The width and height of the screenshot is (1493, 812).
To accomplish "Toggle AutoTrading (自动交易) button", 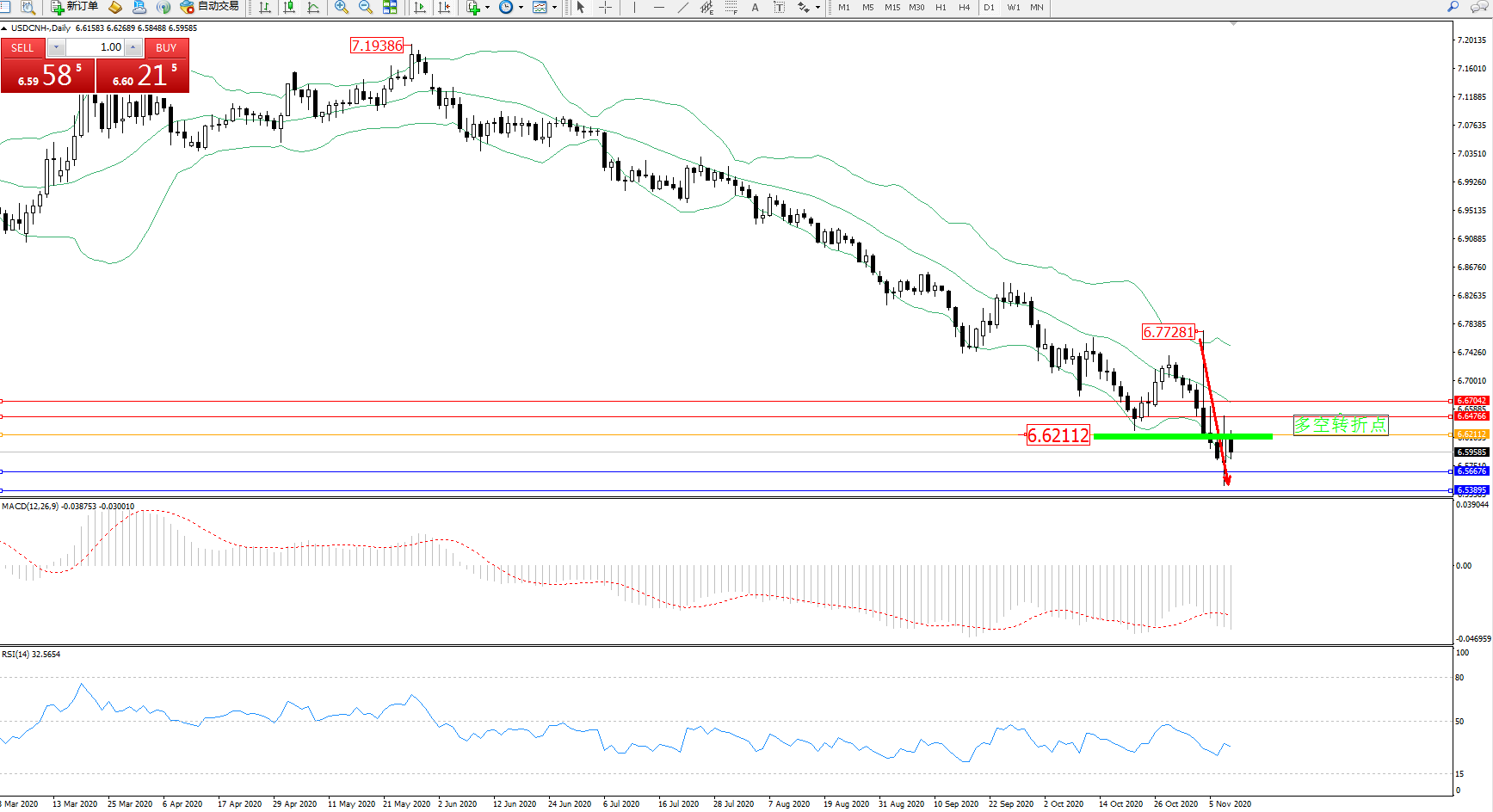I will point(209,7).
